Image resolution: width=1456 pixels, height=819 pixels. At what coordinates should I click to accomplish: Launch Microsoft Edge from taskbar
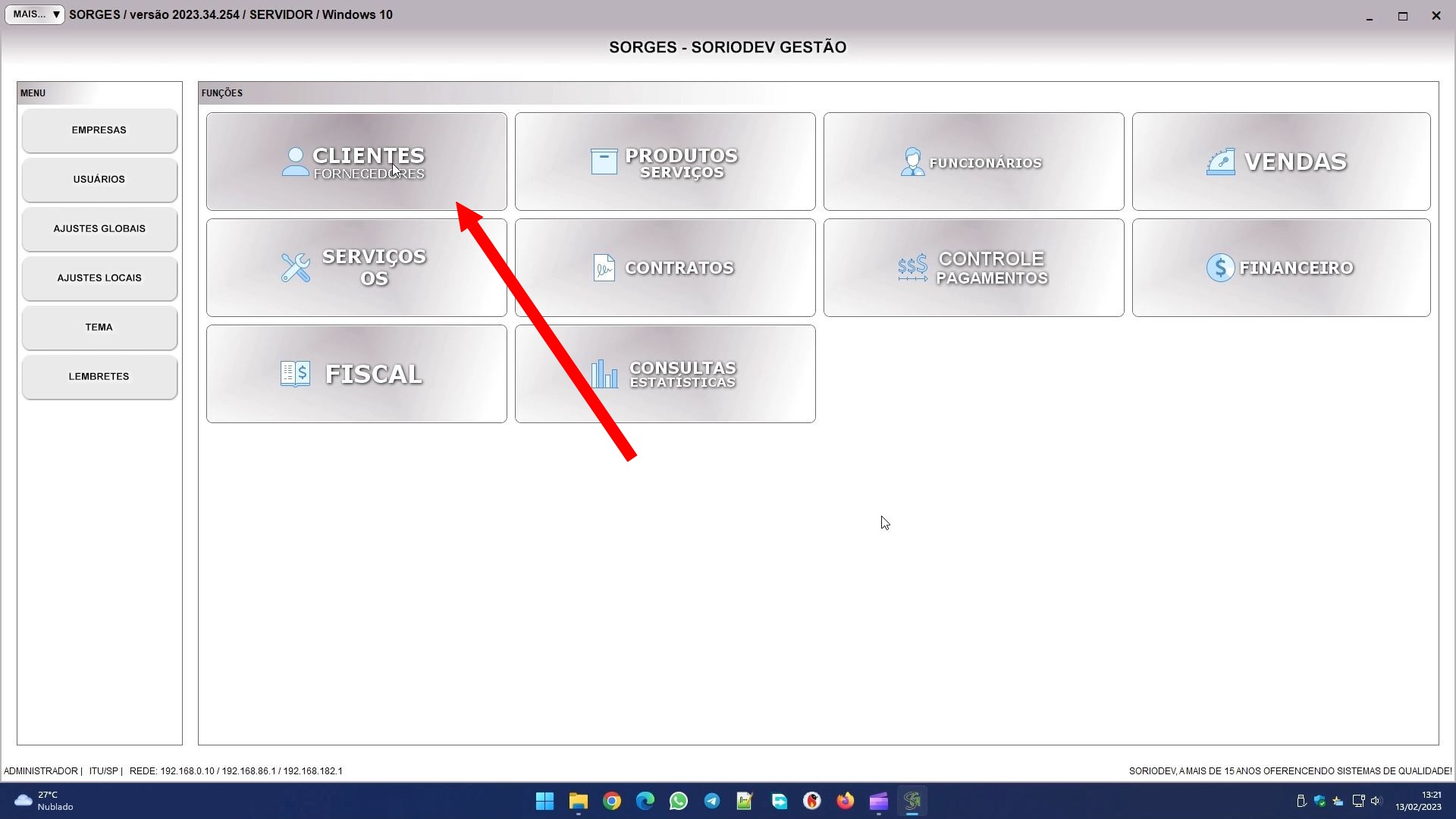click(x=645, y=801)
